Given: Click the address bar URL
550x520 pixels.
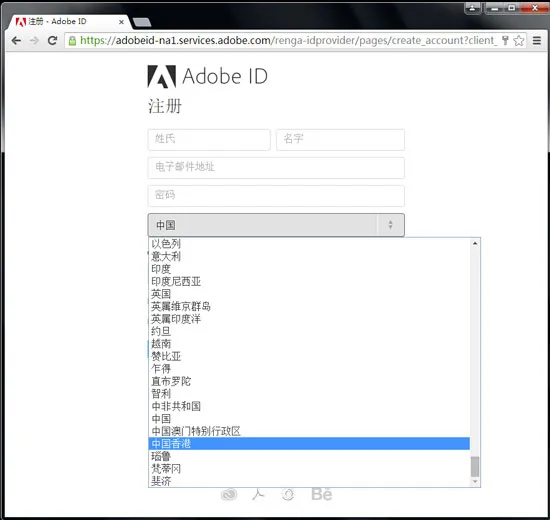Looking at the screenshot, I should [x=288, y=41].
